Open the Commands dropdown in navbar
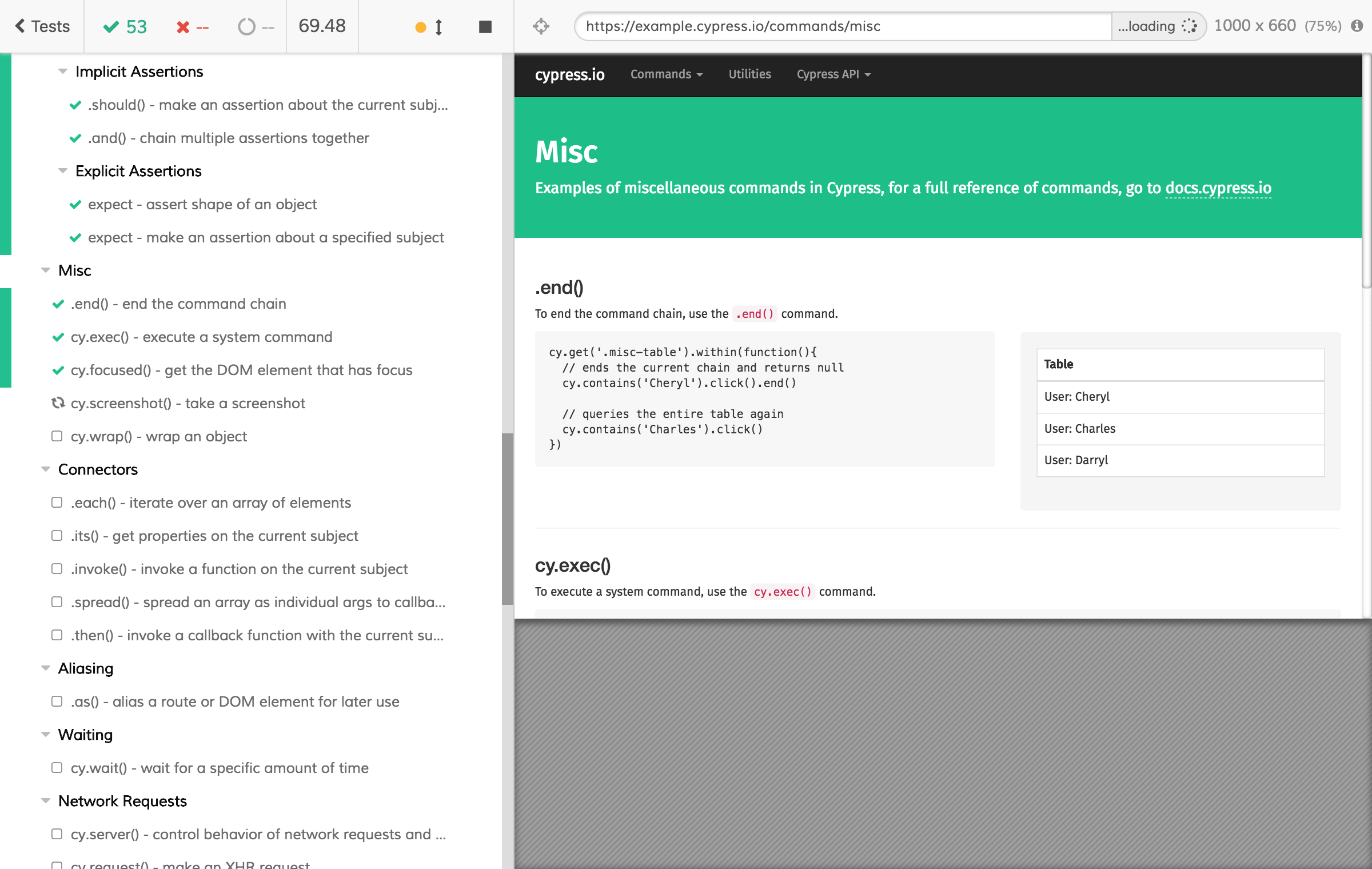The image size is (1372, 869). (x=666, y=74)
